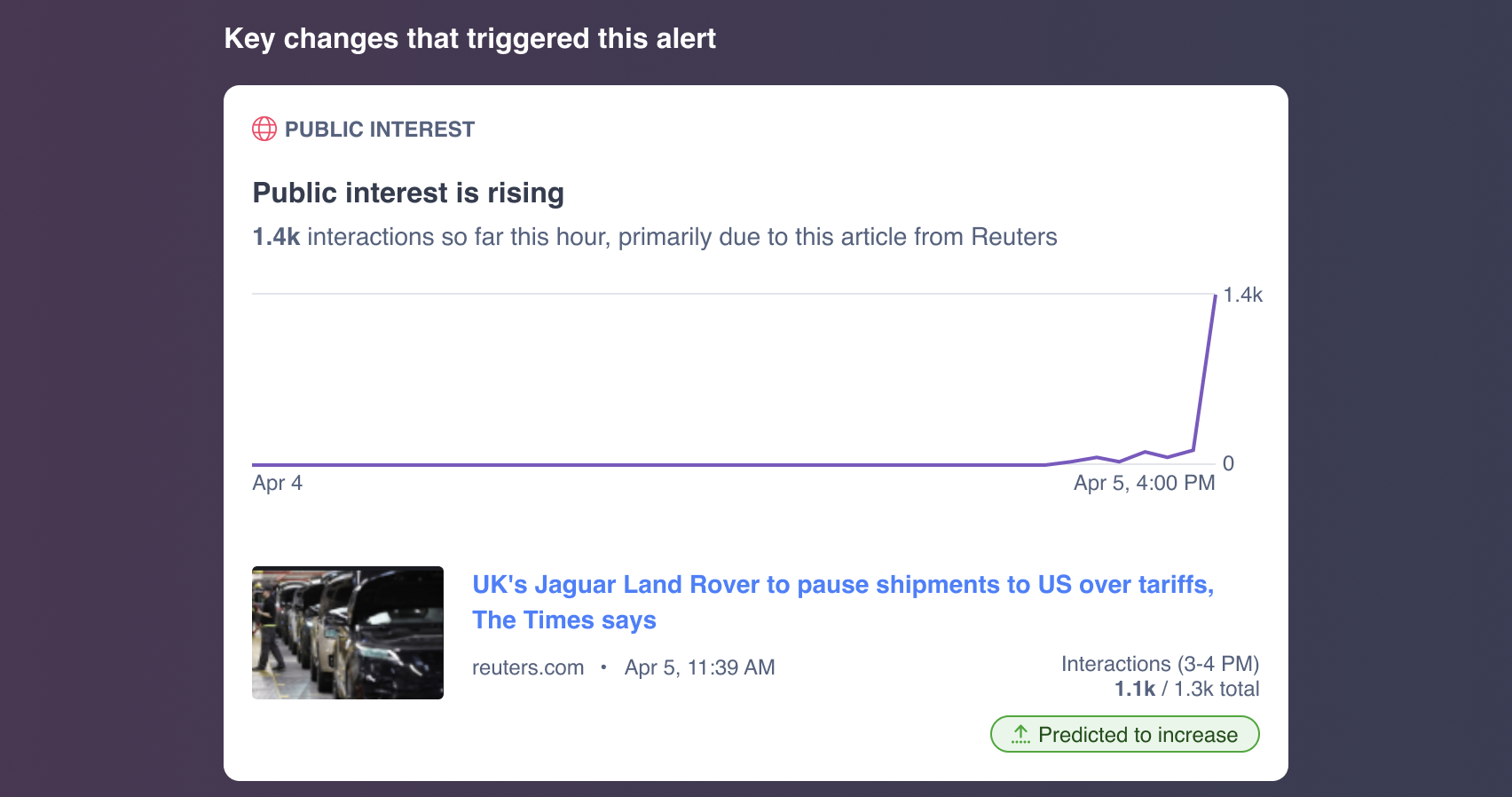This screenshot has height=797, width=1512.
Task: Click the 1.4k interactions summary sentence
Action: pos(654,237)
